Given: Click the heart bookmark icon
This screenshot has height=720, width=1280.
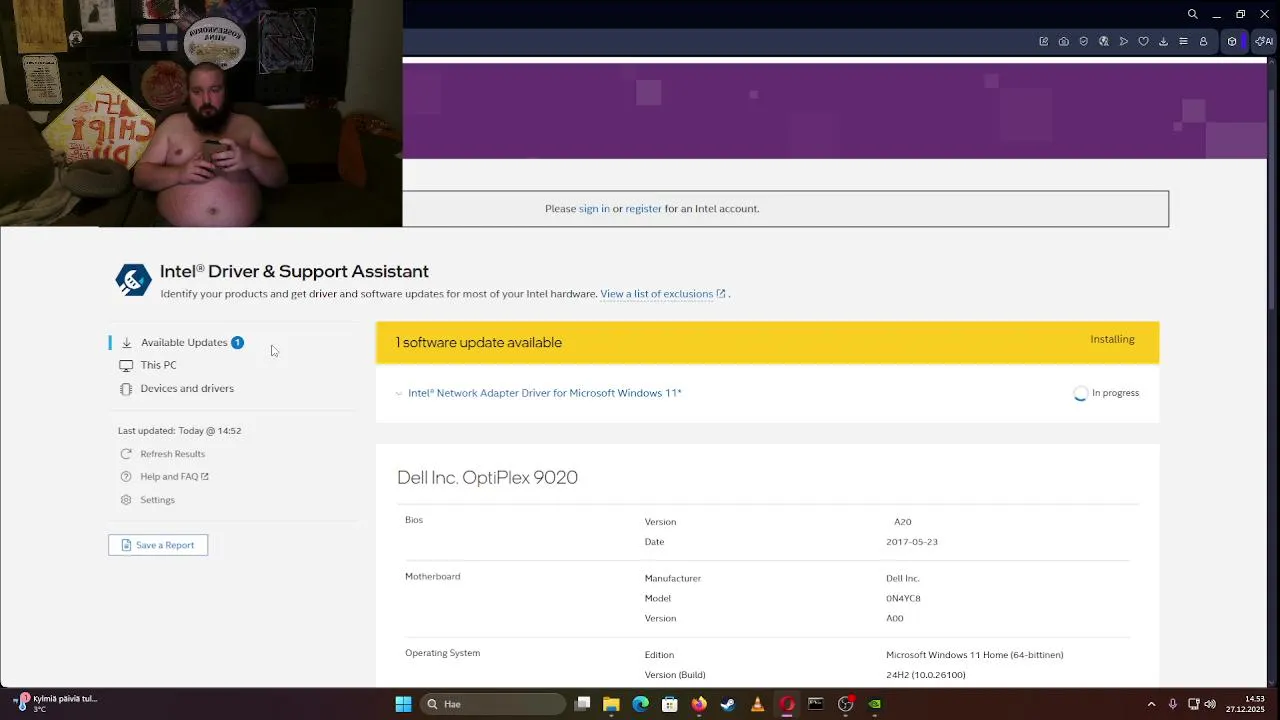Looking at the screenshot, I should coord(1144,41).
